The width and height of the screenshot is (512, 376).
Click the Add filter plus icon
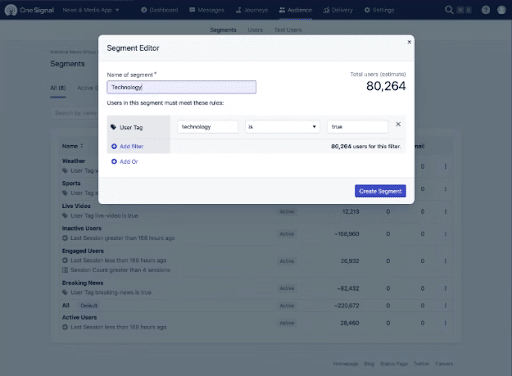tap(114, 146)
